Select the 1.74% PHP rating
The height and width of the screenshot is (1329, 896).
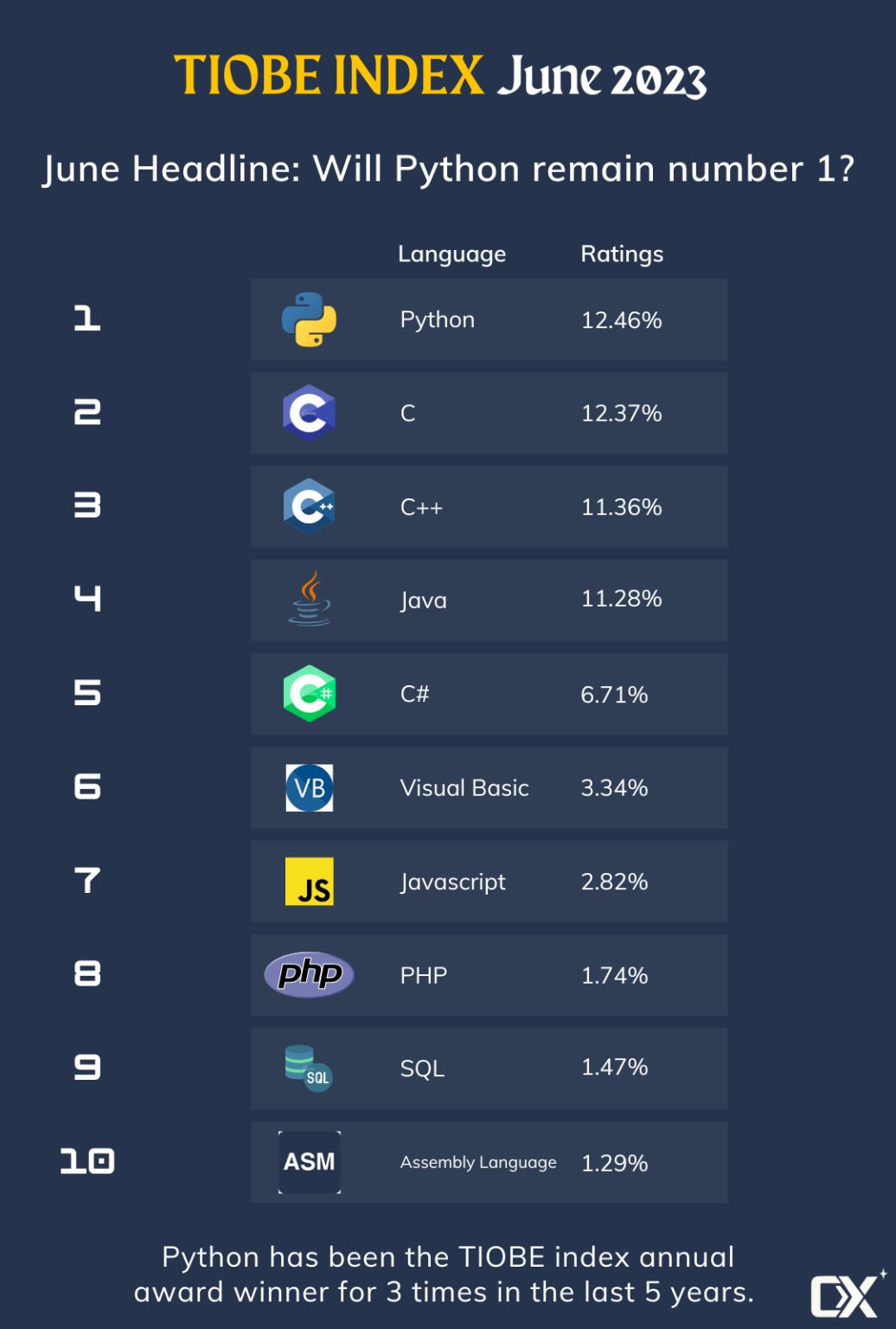coord(614,975)
